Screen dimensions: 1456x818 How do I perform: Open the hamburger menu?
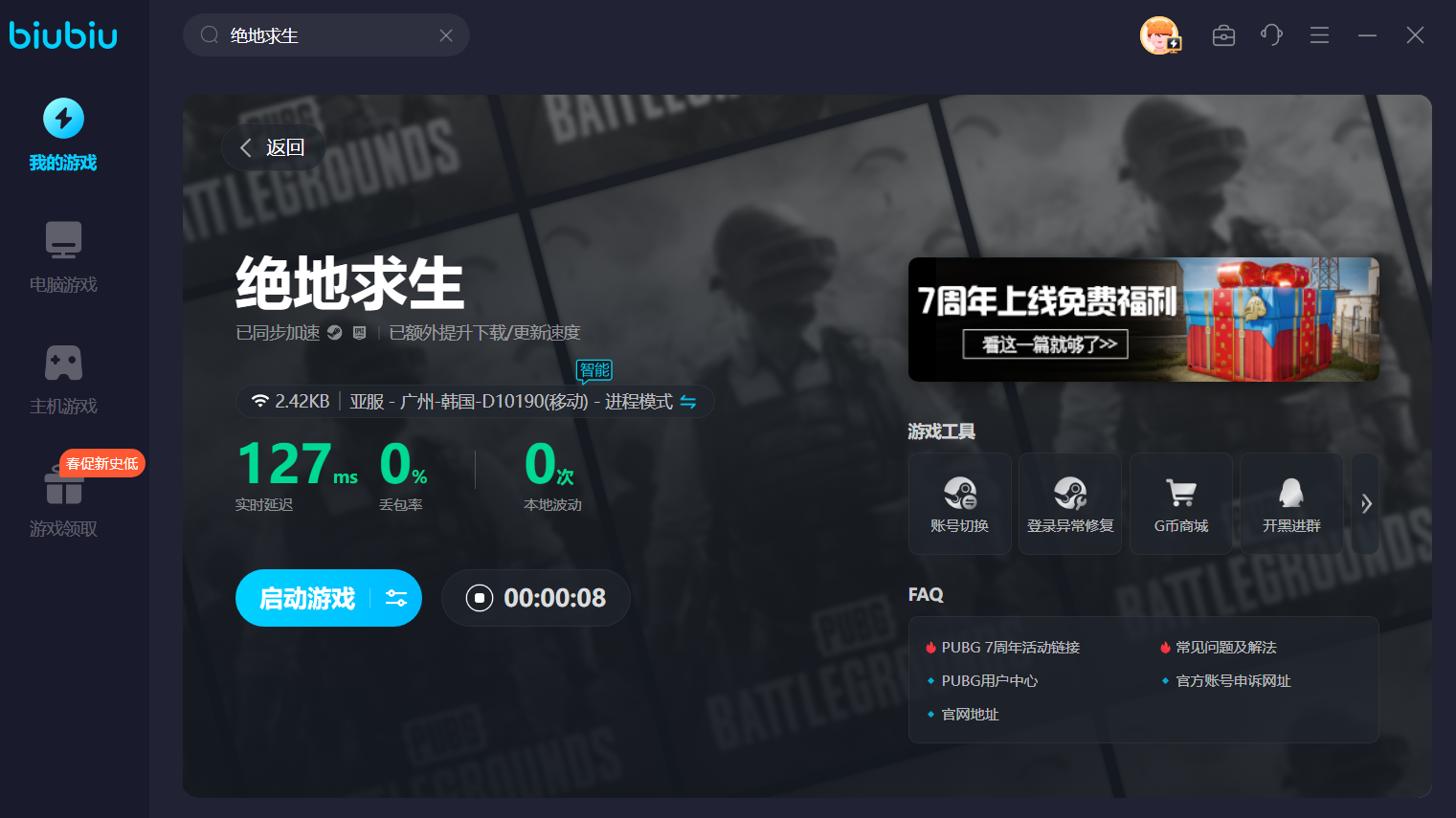point(1319,35)
